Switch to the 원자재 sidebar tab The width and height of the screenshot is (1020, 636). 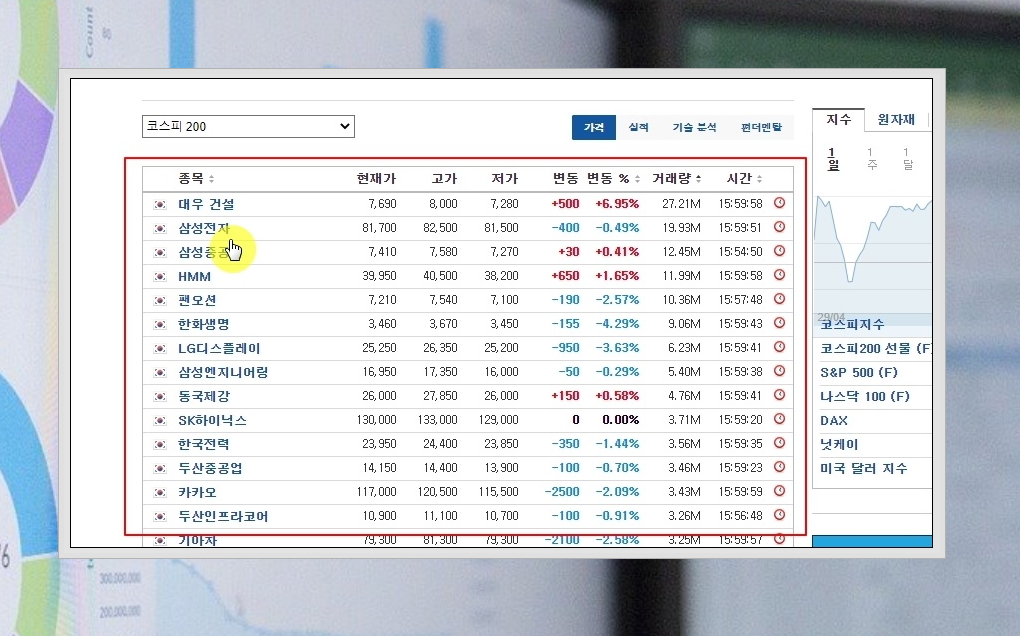click(x=896, y=120)
